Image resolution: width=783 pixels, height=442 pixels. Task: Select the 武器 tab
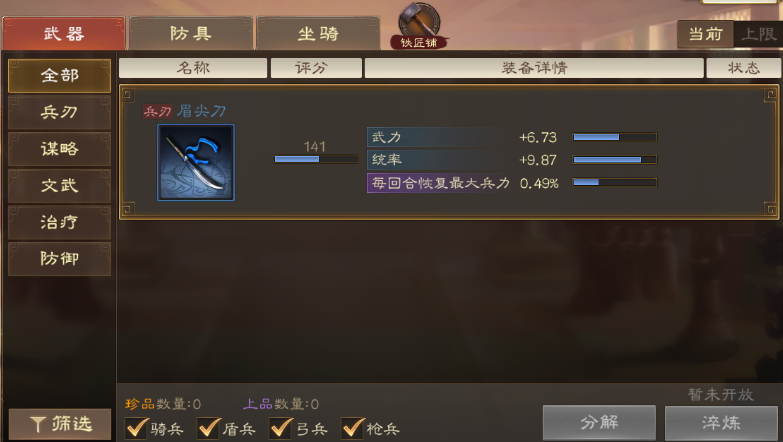click(x=63, y=33)
